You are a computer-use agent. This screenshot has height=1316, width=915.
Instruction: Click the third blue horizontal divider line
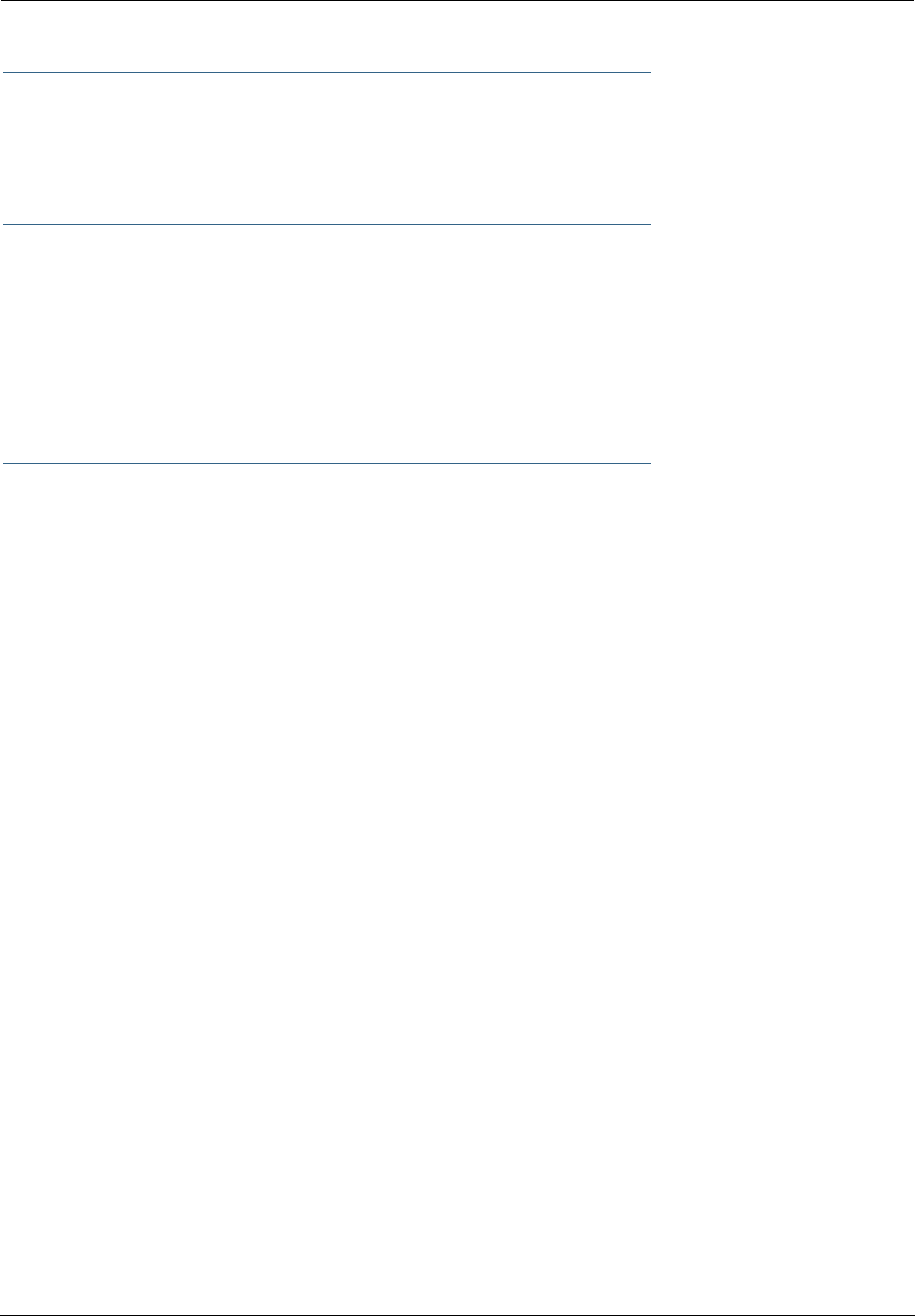326,463
